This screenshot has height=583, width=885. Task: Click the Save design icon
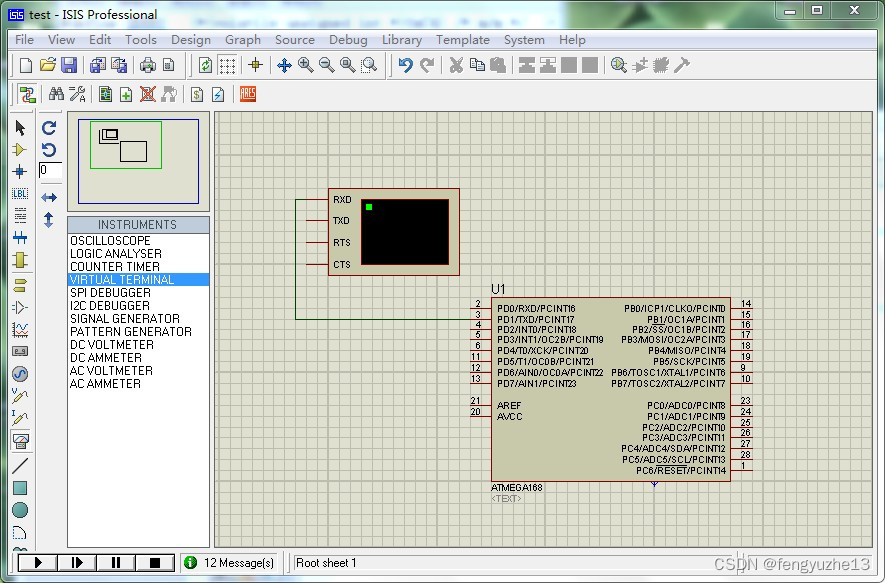(69, 65)
